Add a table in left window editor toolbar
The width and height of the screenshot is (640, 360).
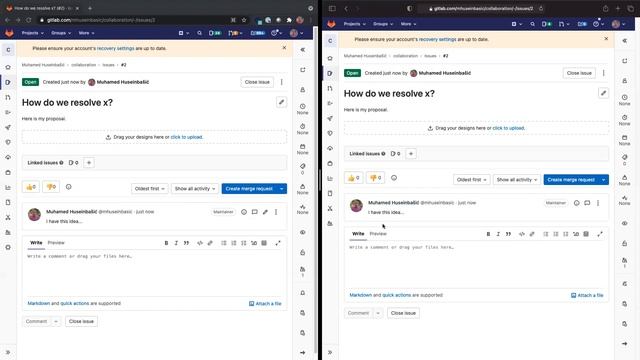tap(264, 243)
